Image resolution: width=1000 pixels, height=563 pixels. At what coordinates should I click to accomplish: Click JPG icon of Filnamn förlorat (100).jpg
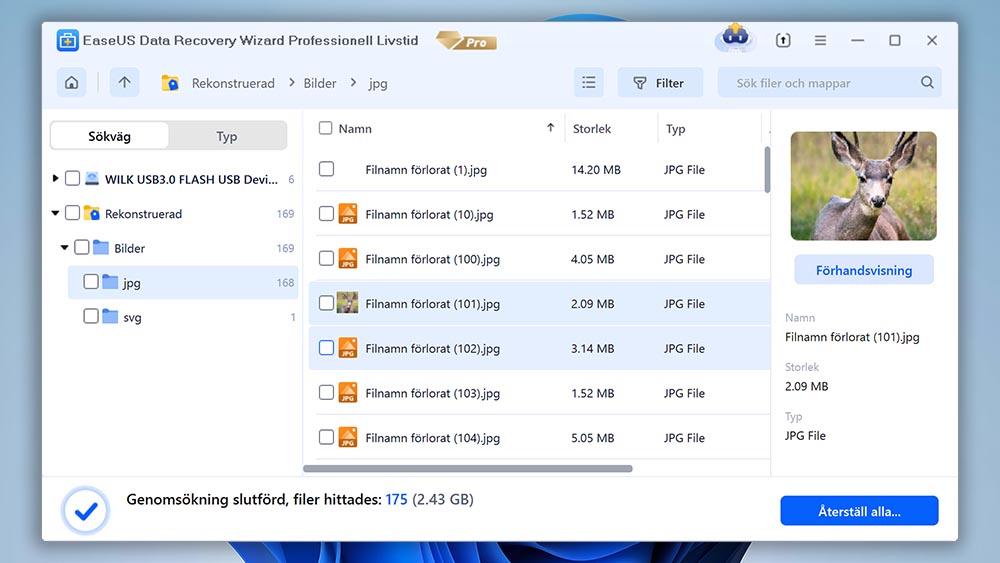pyautogui.click(x=348, y=258)
